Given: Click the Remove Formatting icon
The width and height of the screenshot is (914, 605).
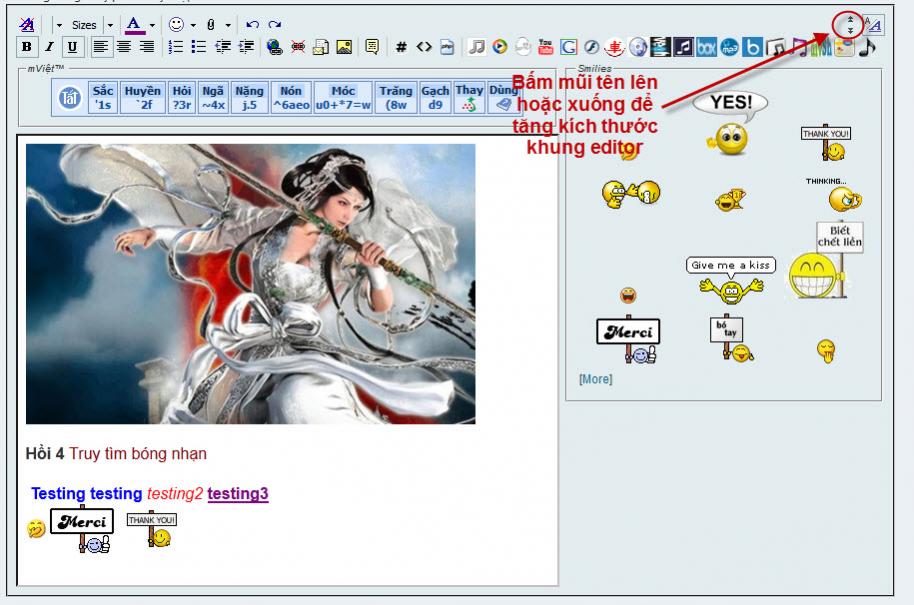Looking at the screenshot, I should [27, 24].
